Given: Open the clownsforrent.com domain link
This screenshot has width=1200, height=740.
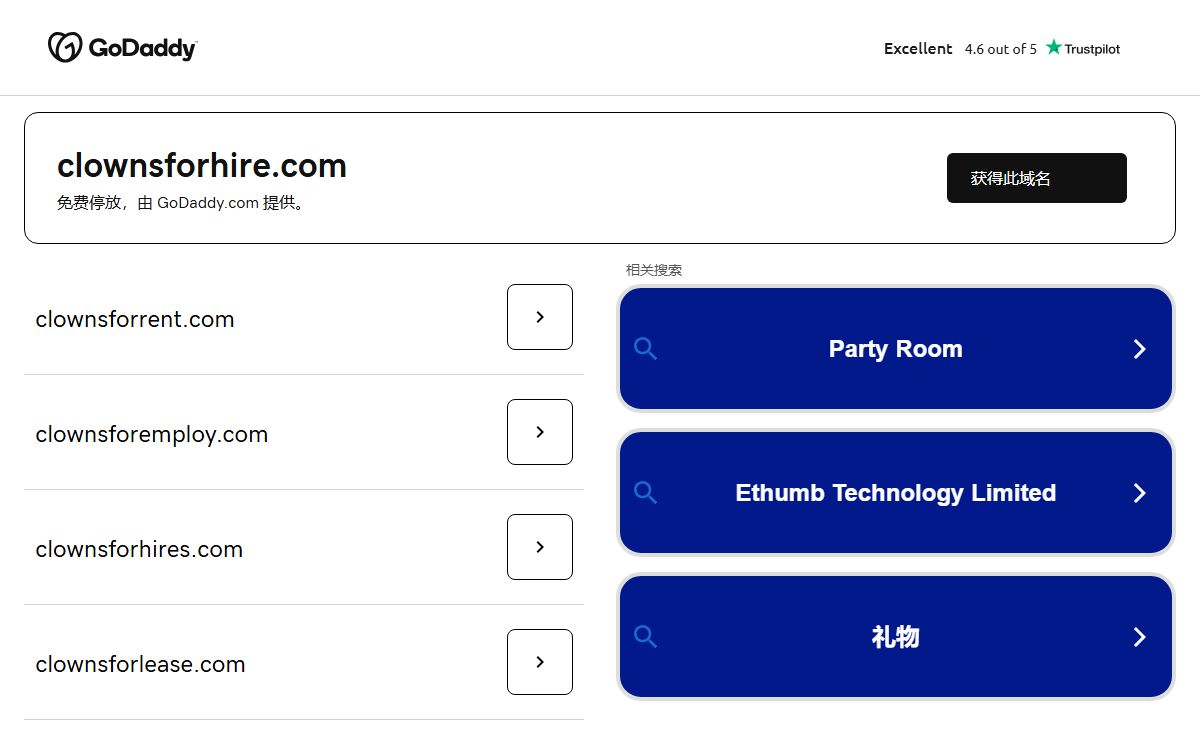Looking at the screenshot, I should [135, 319].
